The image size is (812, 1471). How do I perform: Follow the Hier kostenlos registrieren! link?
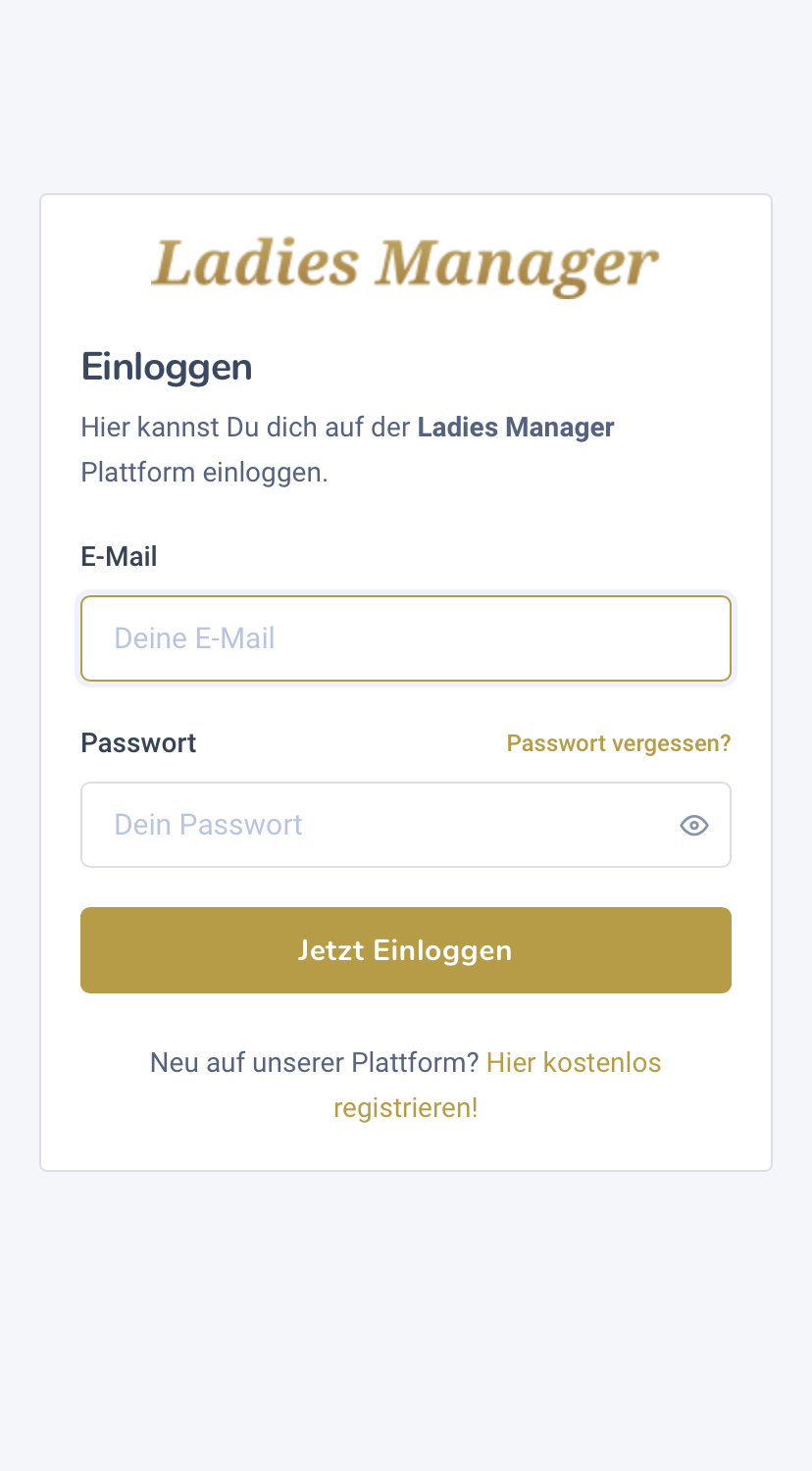point(573,1063)
